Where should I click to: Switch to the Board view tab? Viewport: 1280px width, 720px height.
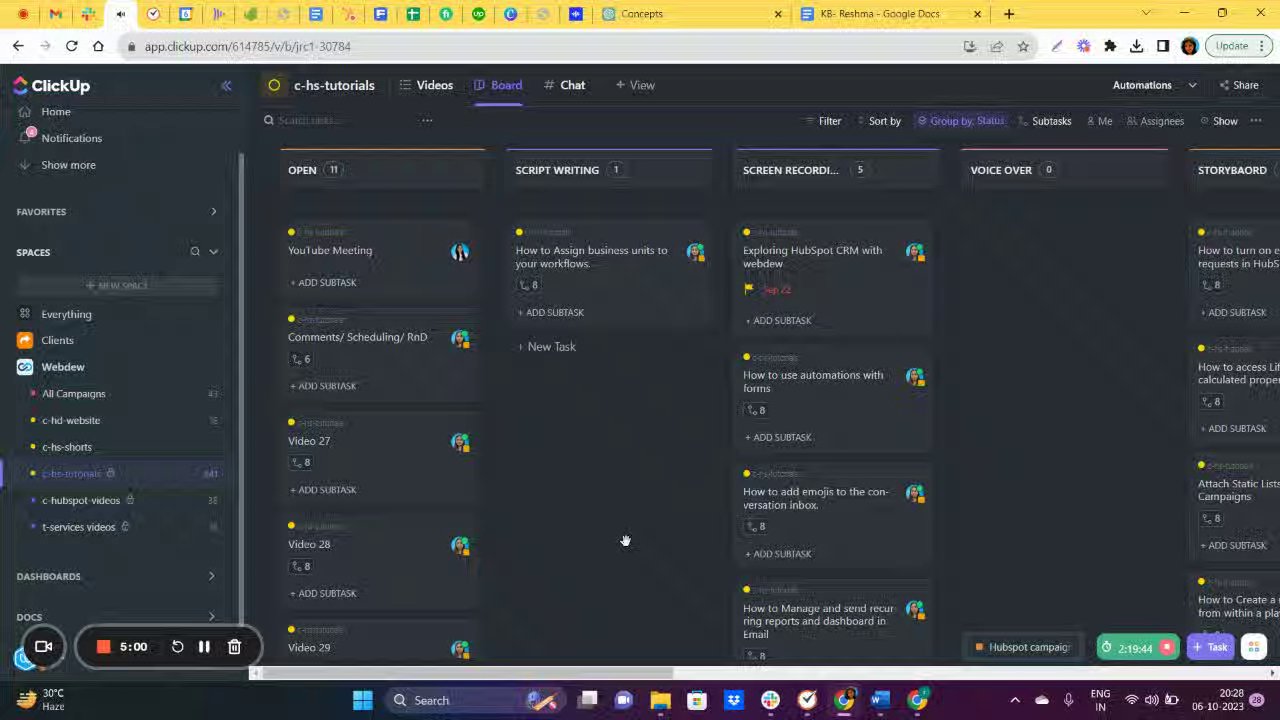(x=498, y=85)
